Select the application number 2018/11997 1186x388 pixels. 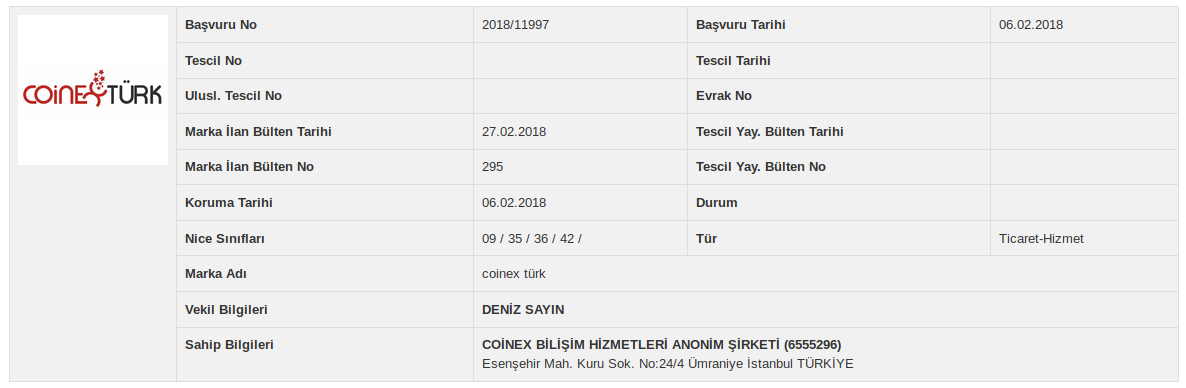click(515, 25)
